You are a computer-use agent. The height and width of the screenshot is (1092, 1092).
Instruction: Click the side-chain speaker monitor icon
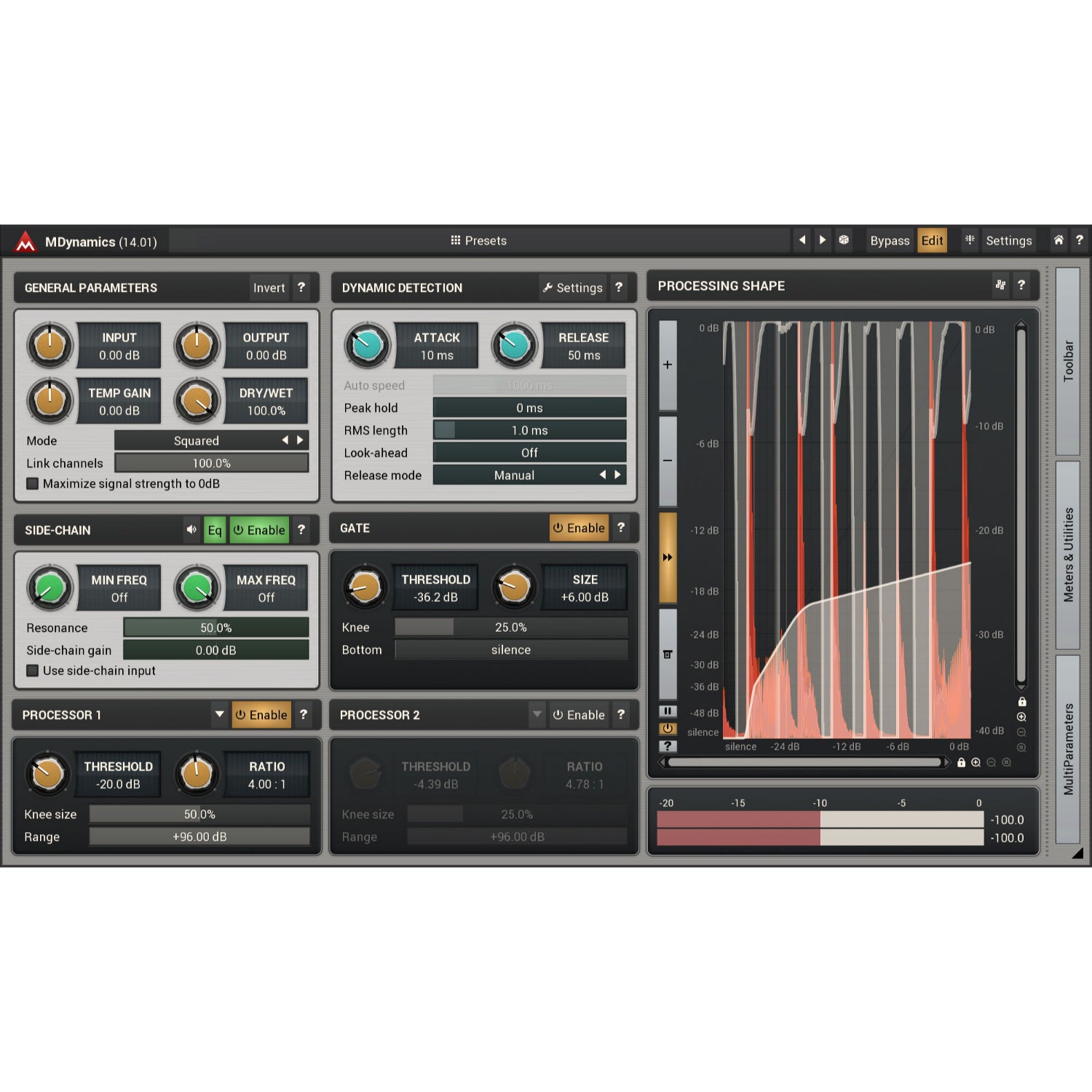191,530
